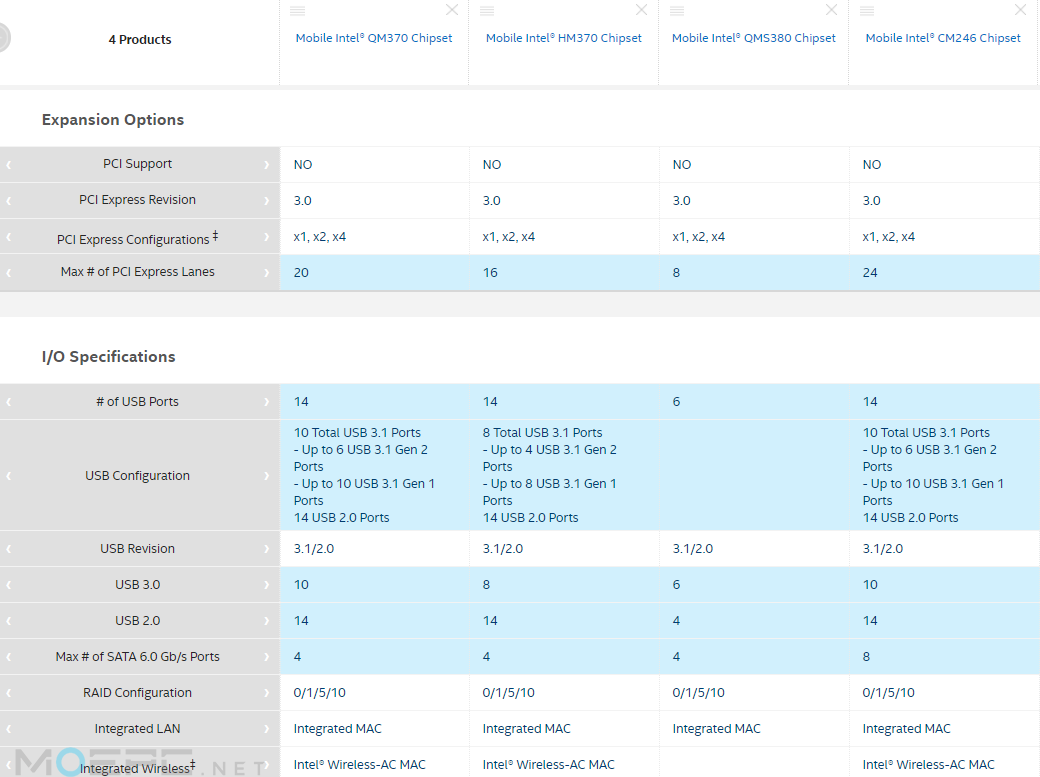Screen dimensions: 1040x777
Task: Click left chevron on Max SATA Ports row
Action: pyautogui.click(x=9, y=657)
